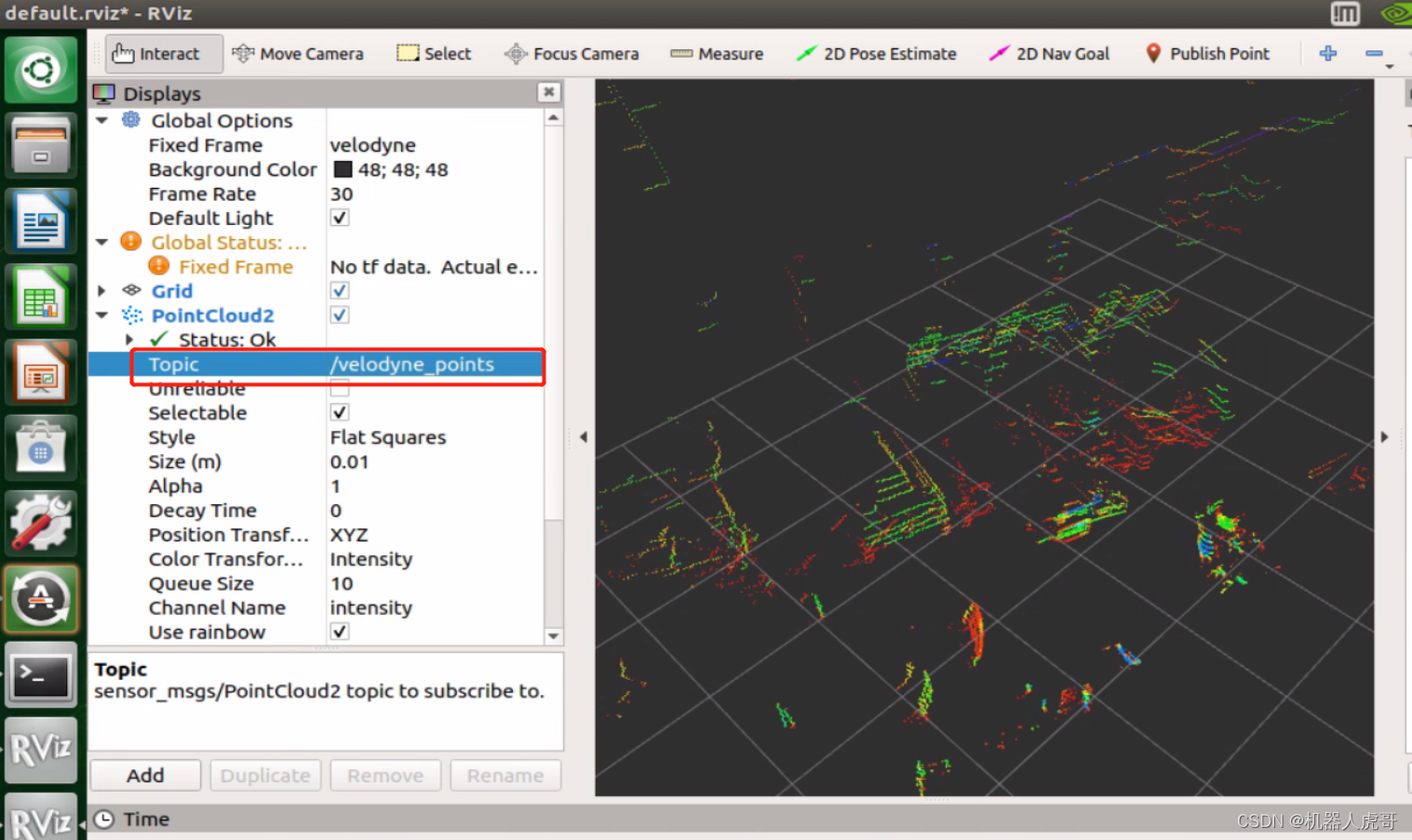The image size is (1412, 840).
Task: Edit the Size (m) value 0.01
Action: [x=435, y=461]
